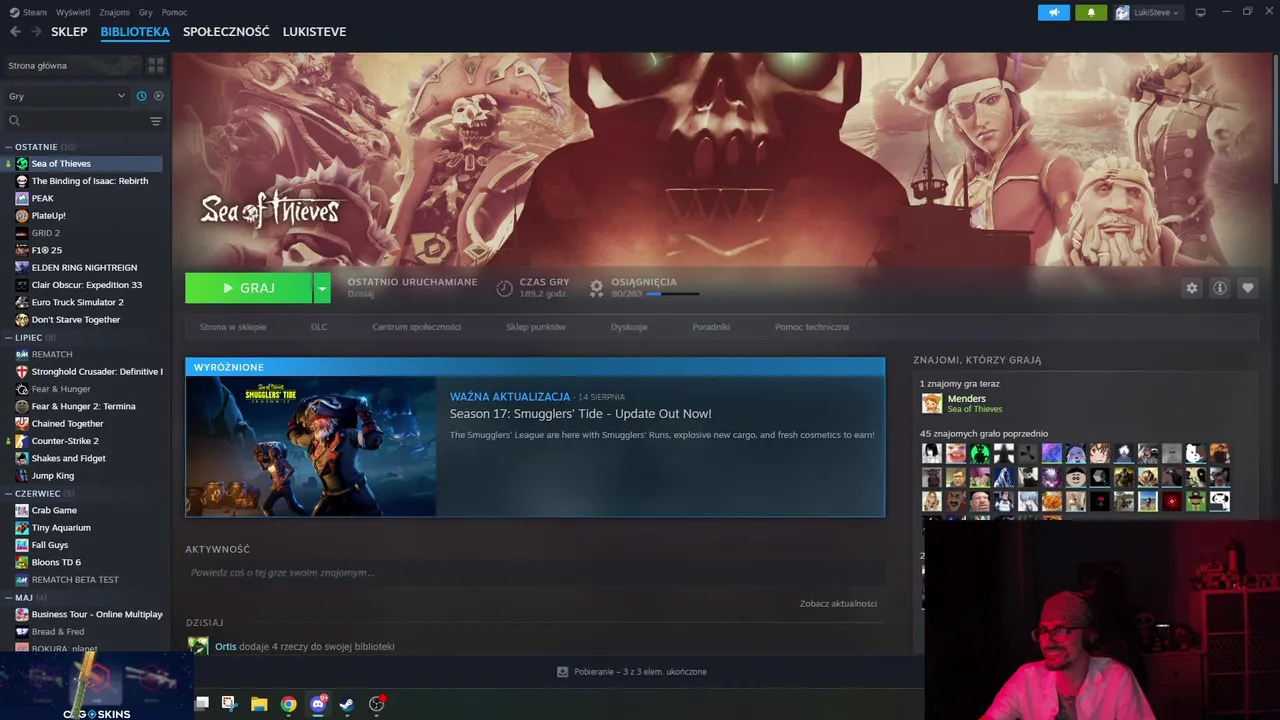Click the activity comment input field
Viewport: 1280px width, 720px height.
535,573
